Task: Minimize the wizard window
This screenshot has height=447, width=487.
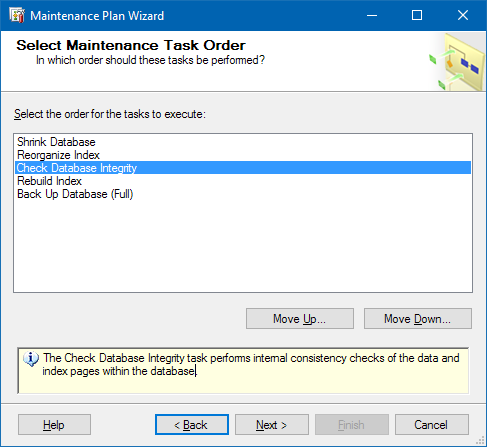Action: [x=372, y=15]
